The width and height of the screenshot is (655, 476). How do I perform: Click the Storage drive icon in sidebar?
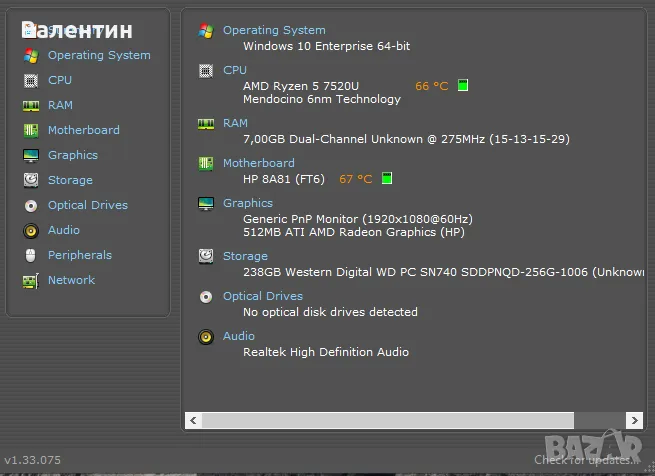(x=30, y=180)
